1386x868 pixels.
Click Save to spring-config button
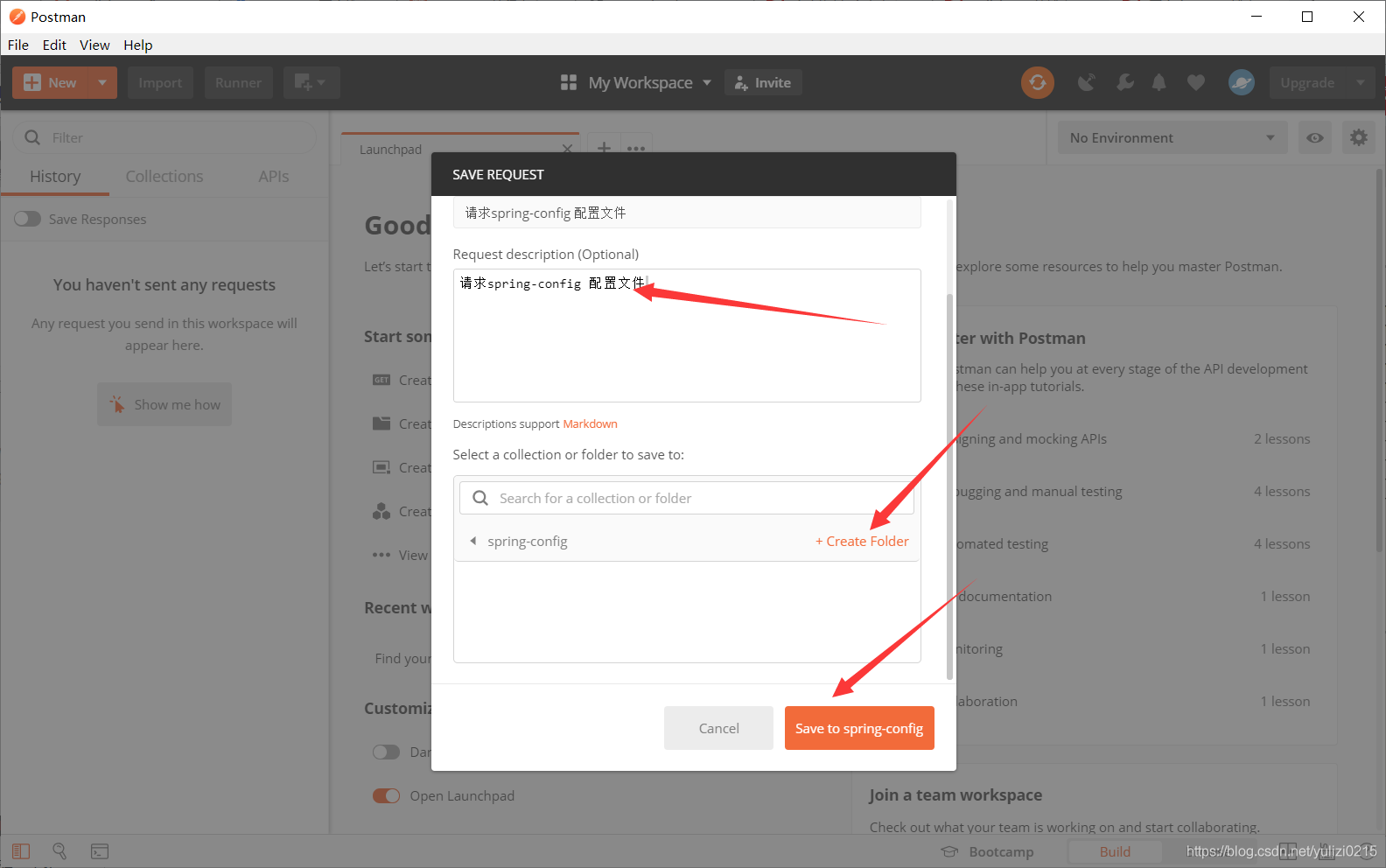(858, 728)
